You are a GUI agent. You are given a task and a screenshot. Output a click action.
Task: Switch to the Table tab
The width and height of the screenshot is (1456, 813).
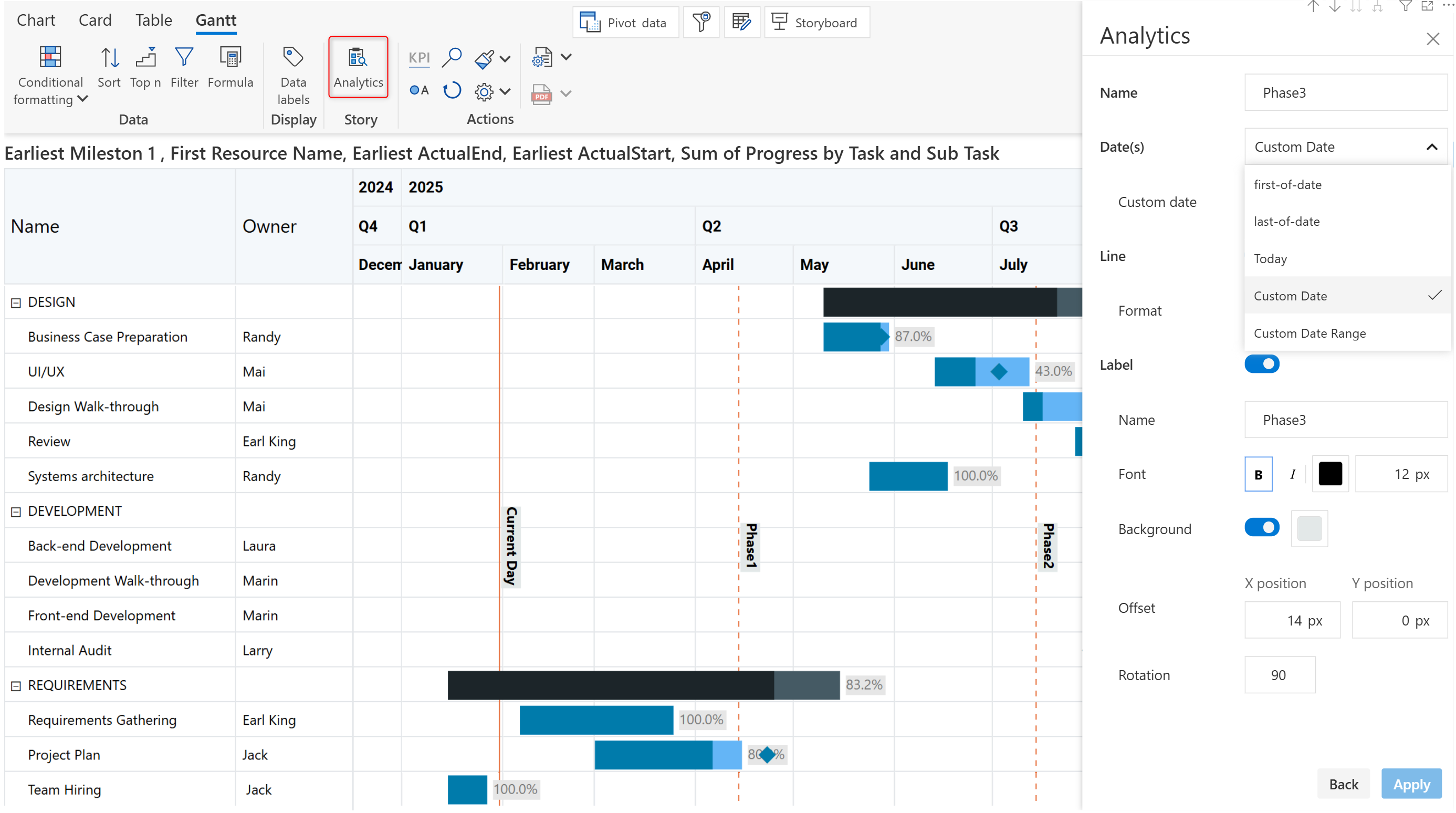153,20
